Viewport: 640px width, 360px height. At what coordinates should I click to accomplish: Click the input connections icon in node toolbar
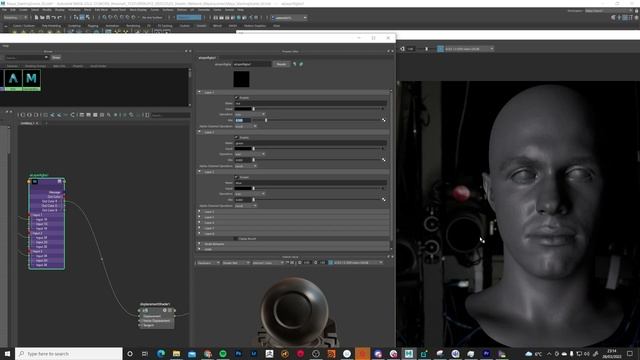click(22, 115)
